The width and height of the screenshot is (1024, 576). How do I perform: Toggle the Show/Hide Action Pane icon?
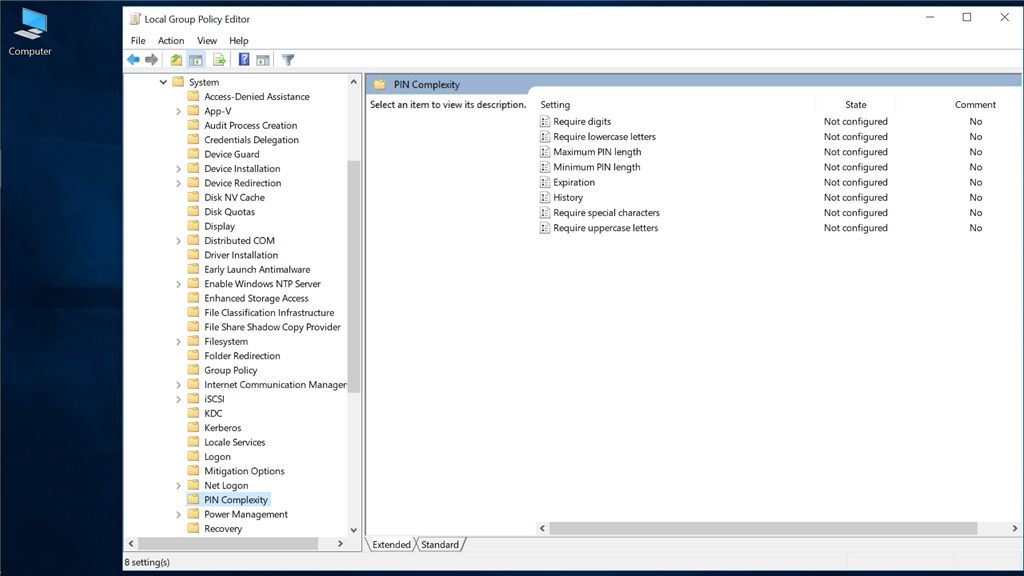point(263,60)
